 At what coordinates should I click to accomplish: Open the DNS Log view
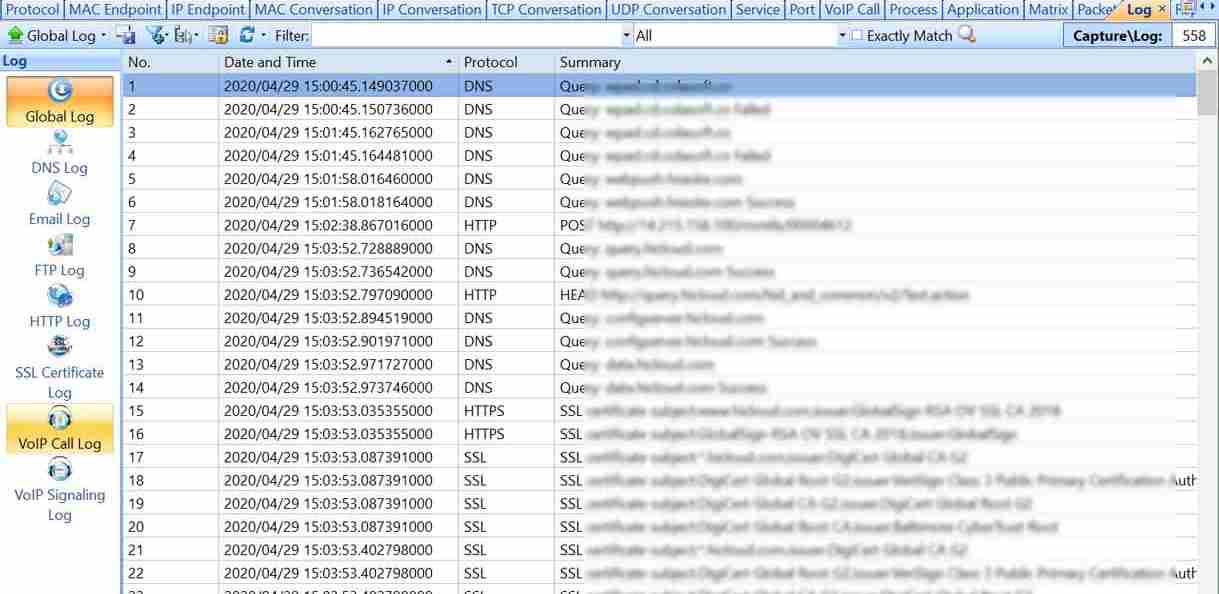[x=59, y=156]
